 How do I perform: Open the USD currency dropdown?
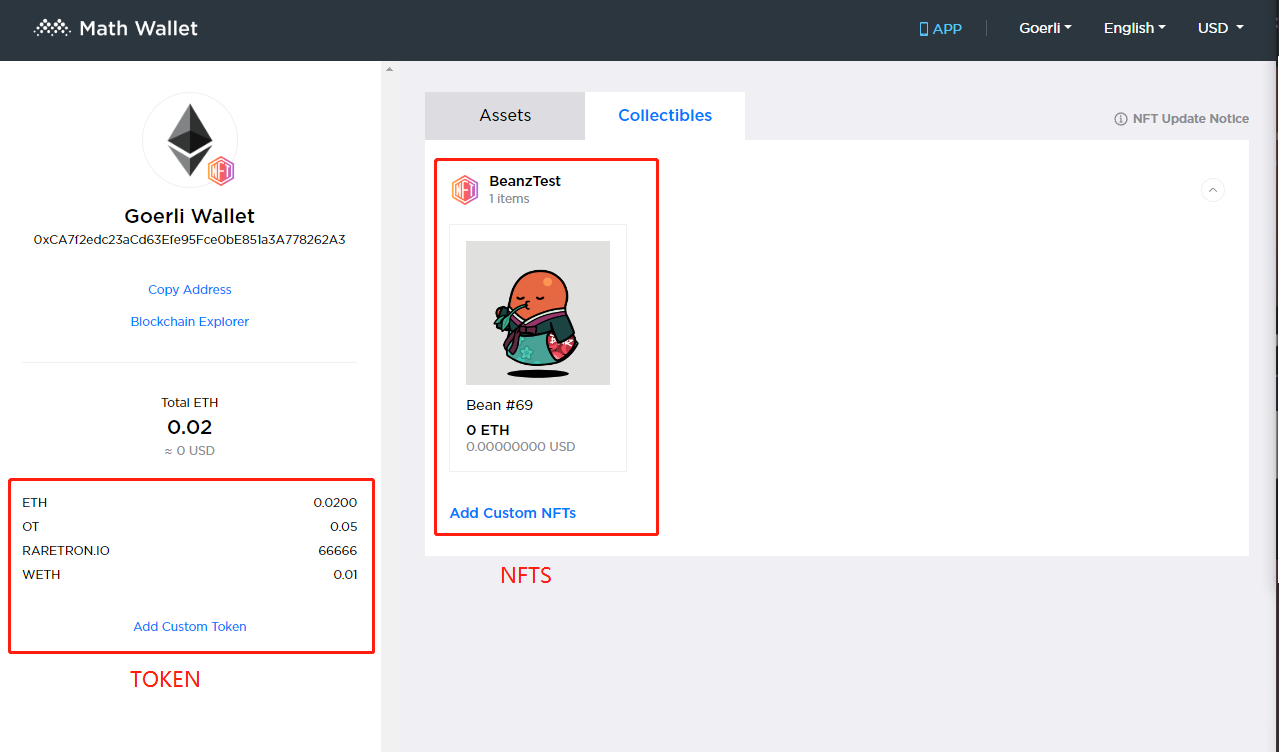coord(1220,28)
